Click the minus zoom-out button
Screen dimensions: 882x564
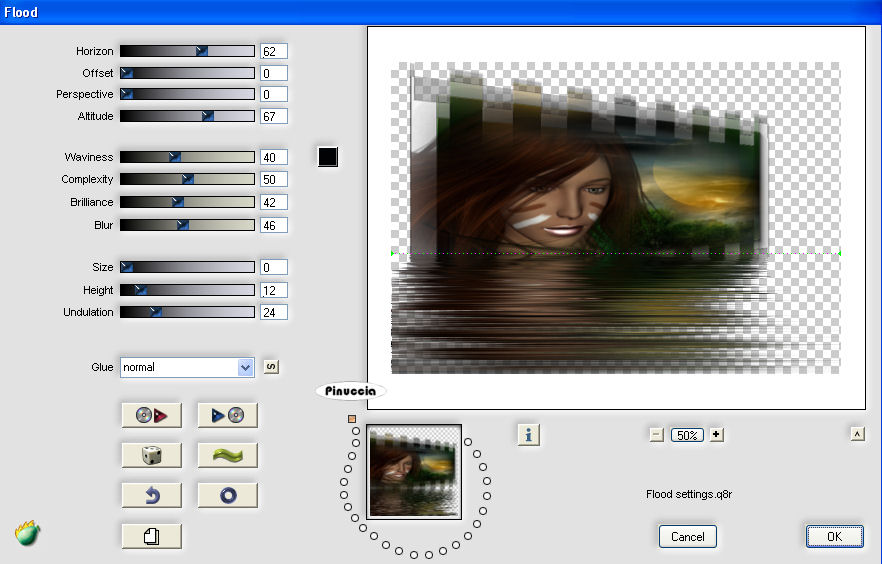(656, 435)
